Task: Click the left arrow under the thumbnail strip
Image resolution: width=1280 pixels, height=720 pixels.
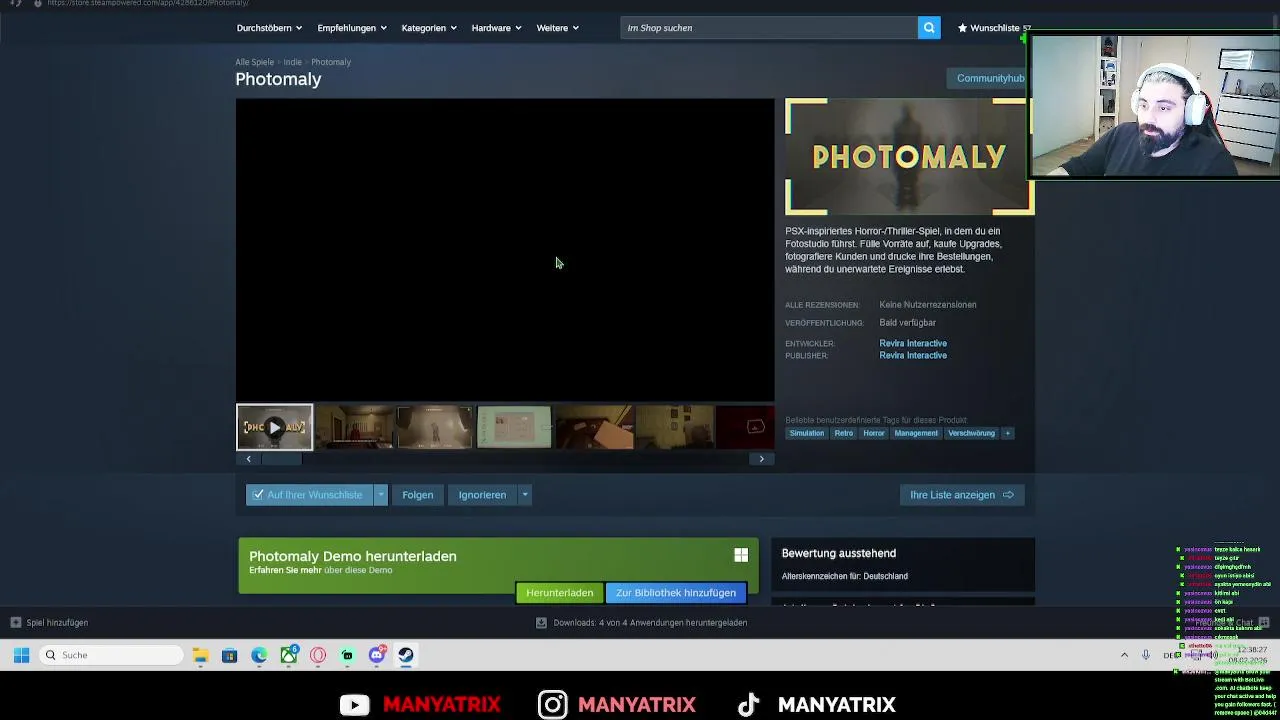Action: pos(249,459)
